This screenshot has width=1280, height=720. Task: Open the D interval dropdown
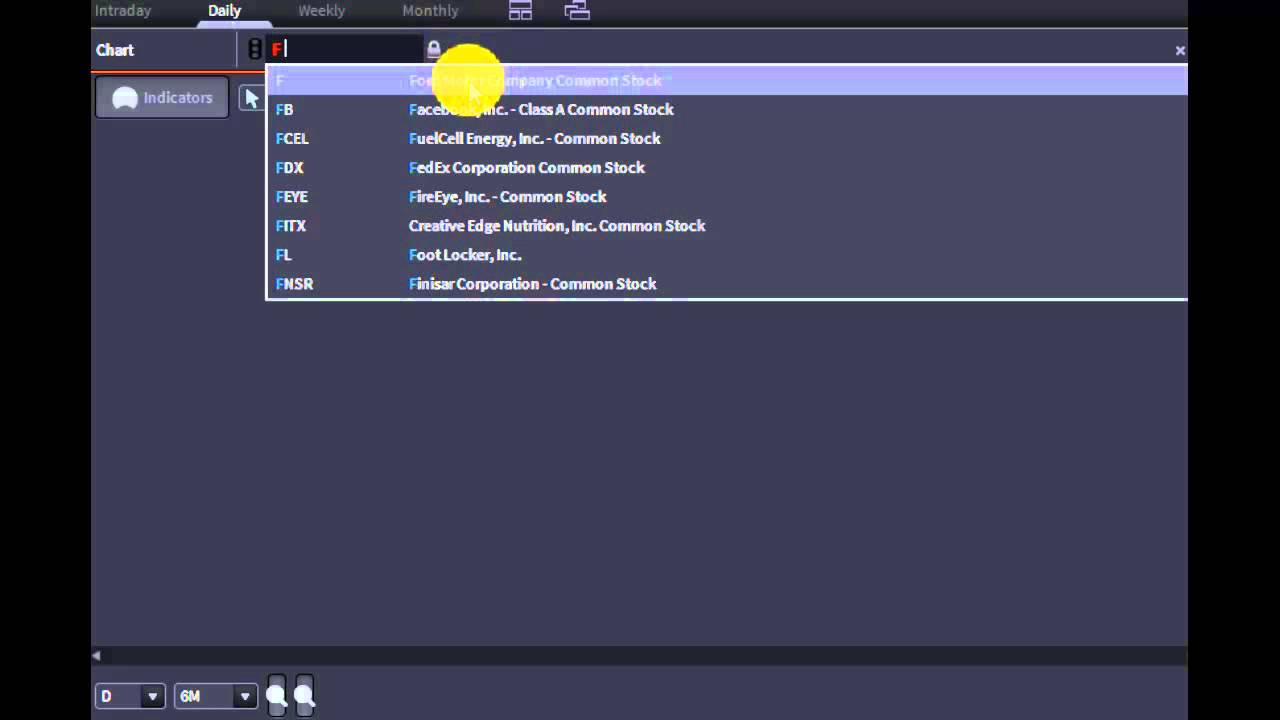click(x=130, y=696)
